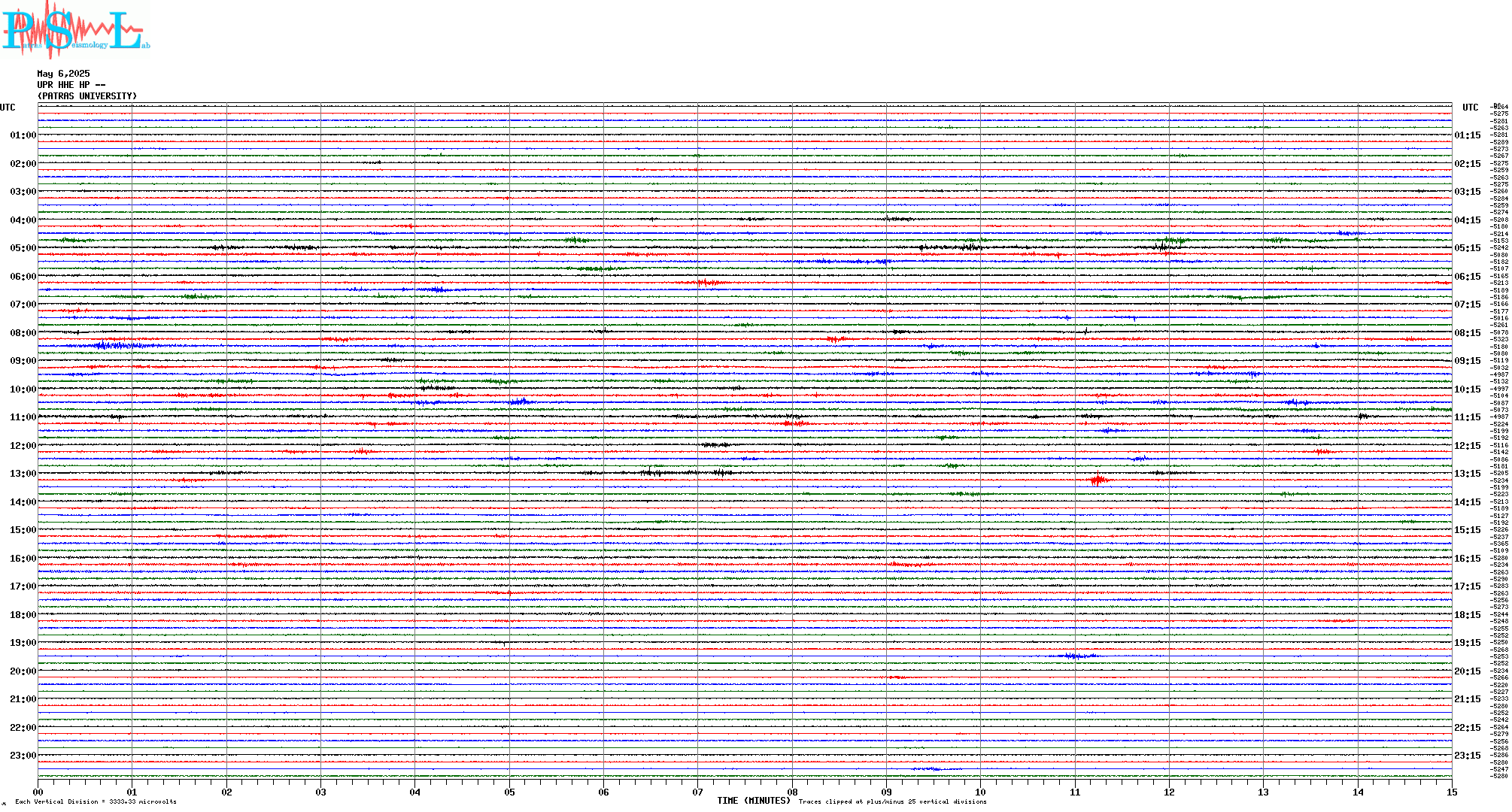Click the Each Vertical Division microvolts note
The width and height of the screenshot is (1512, 812).
click(x=96, y=801)
